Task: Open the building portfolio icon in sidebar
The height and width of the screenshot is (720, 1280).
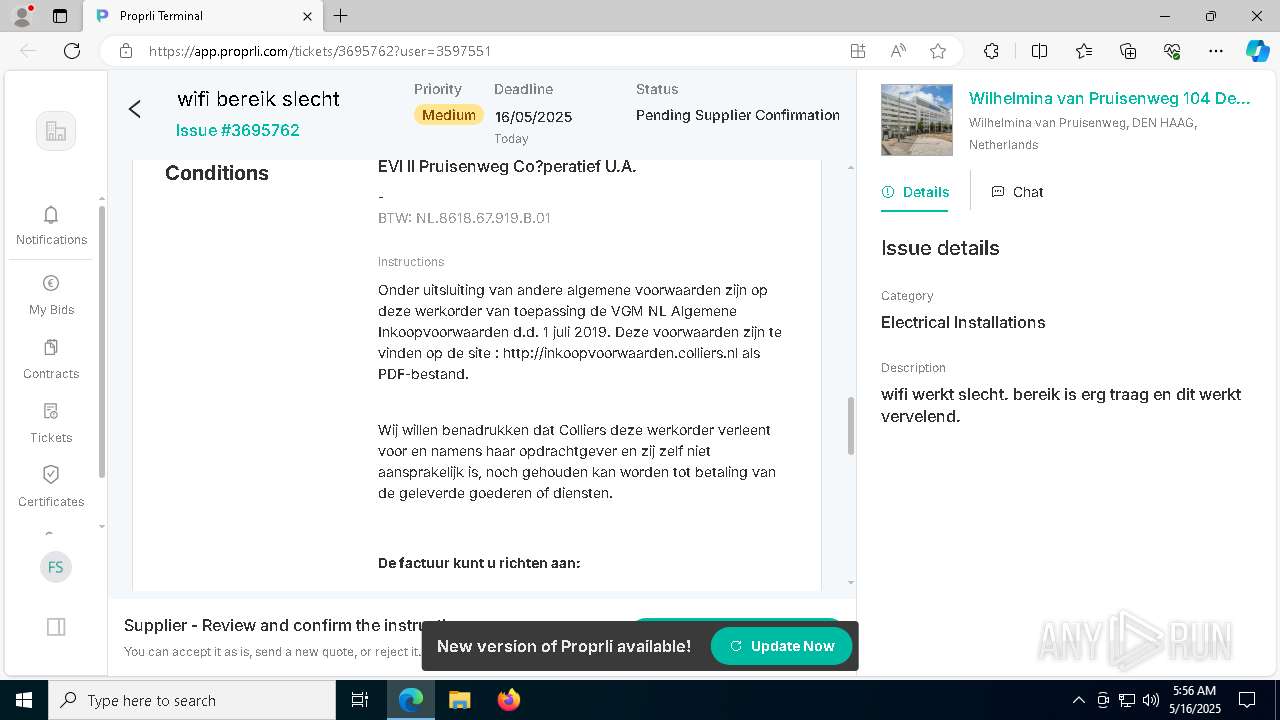Action: tap(56, 131)
